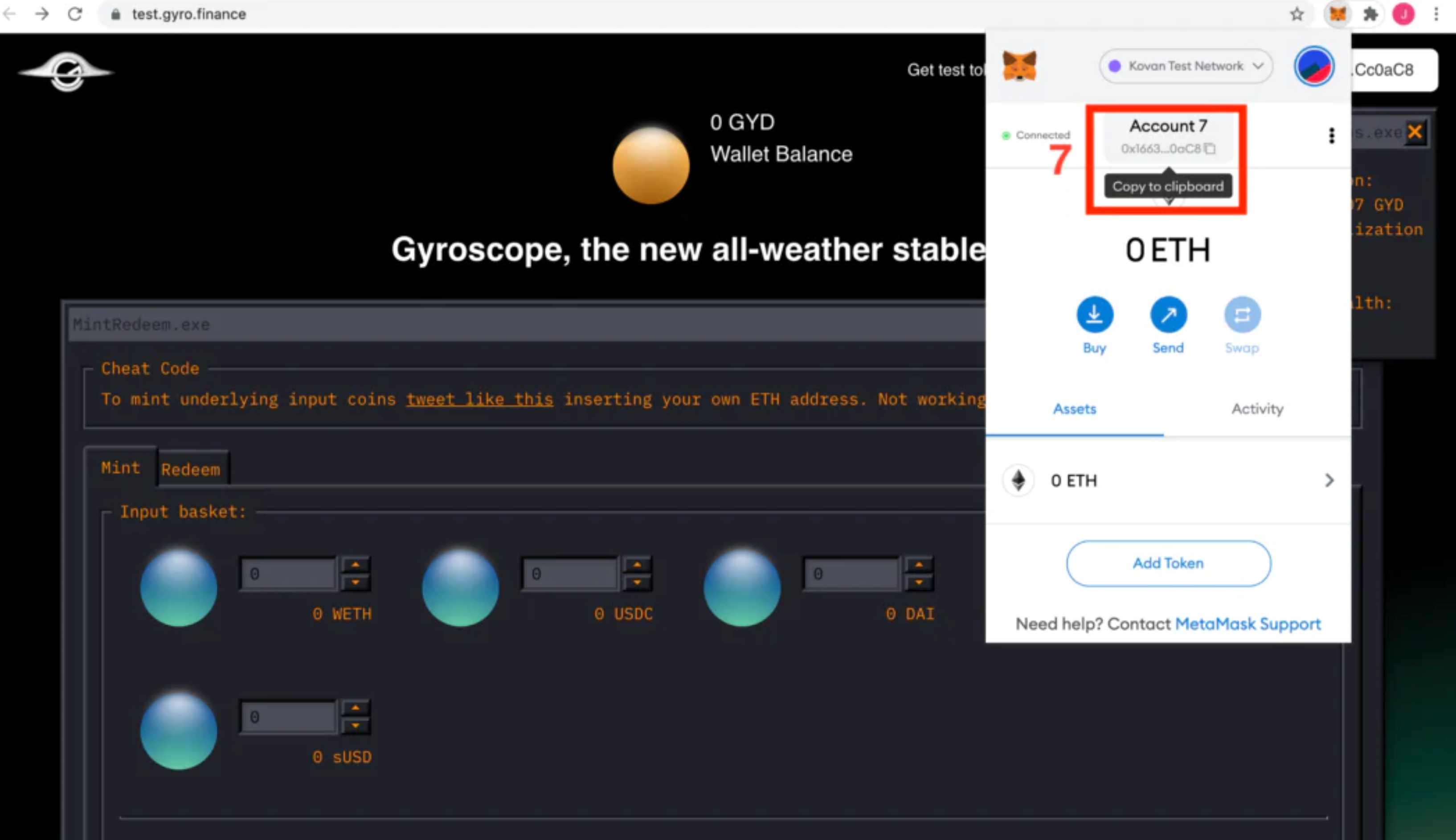Open the 'tweet like this' link
The height and width of the screenshot is (840, 1456).
pos(479,399)
